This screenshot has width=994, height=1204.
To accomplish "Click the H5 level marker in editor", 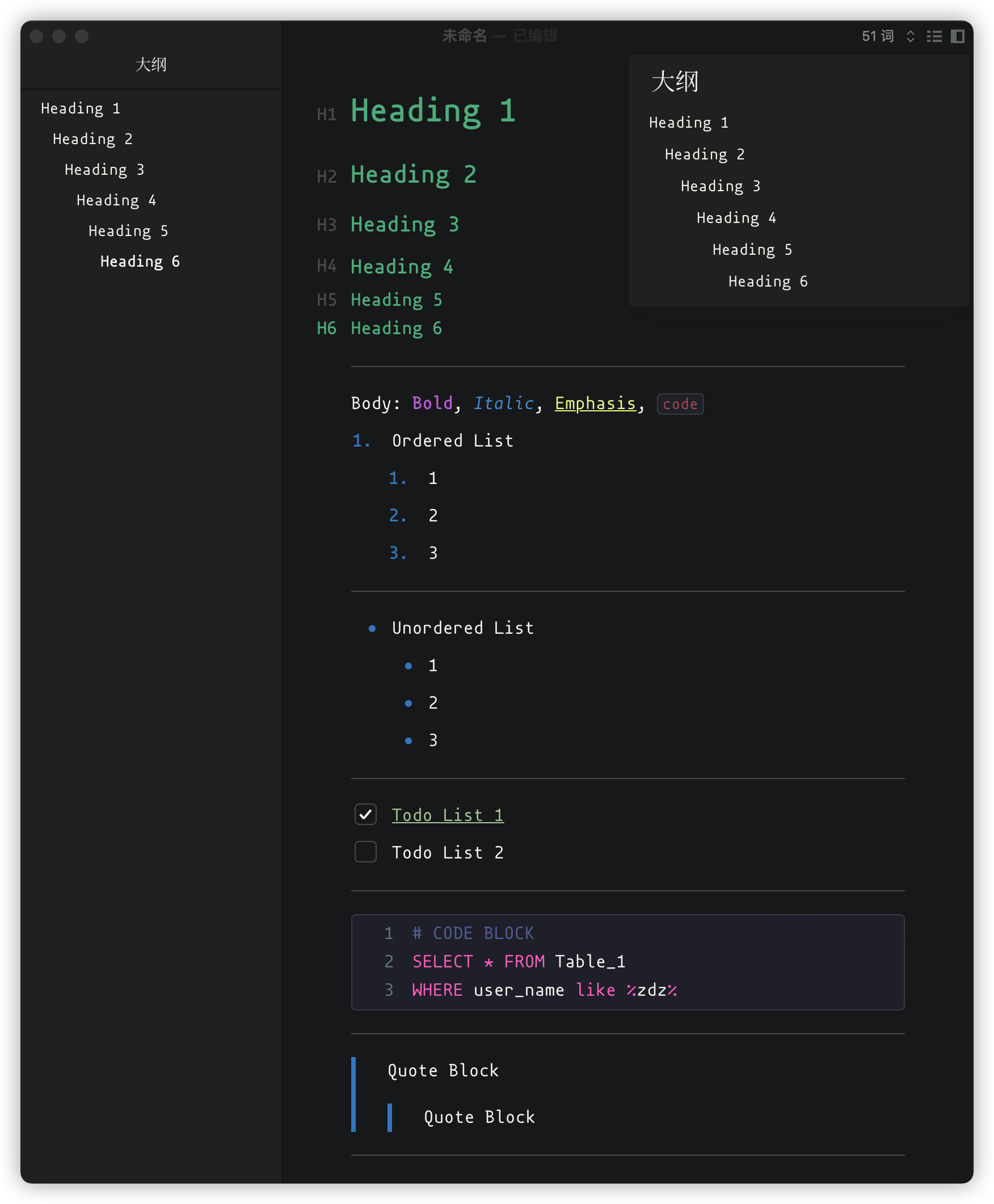I will tap(326, 300).
